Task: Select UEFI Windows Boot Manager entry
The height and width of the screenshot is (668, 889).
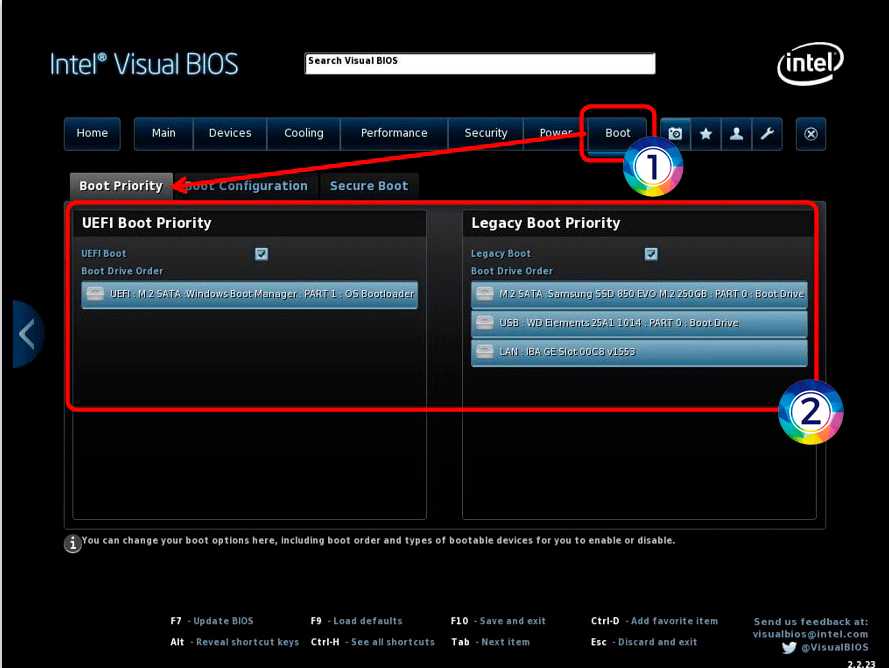Action: [249, 294]
